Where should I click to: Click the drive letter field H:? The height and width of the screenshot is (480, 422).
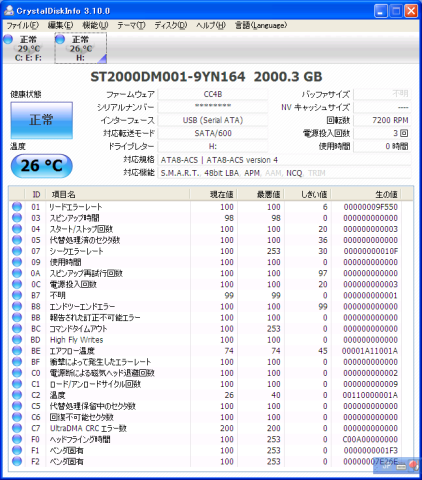[213, 146]
